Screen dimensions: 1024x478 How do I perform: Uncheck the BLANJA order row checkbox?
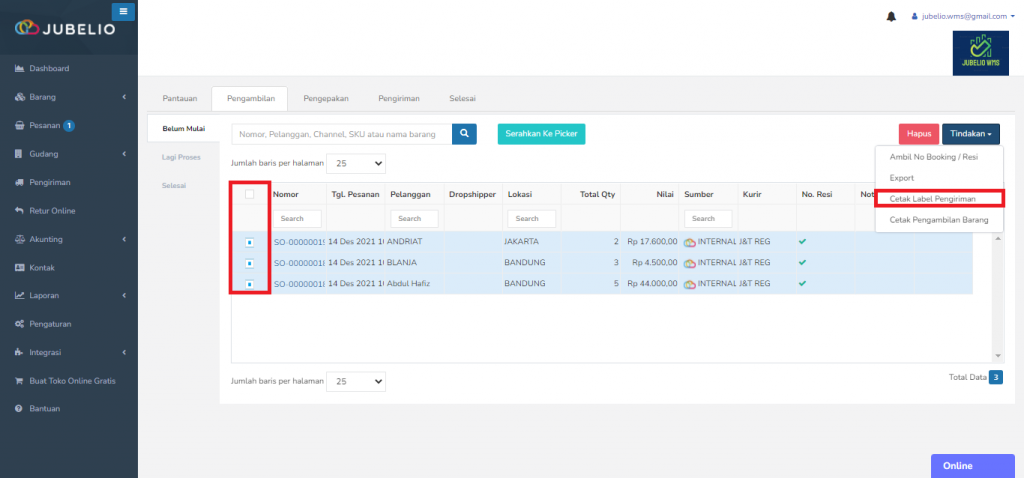point(249,263)
